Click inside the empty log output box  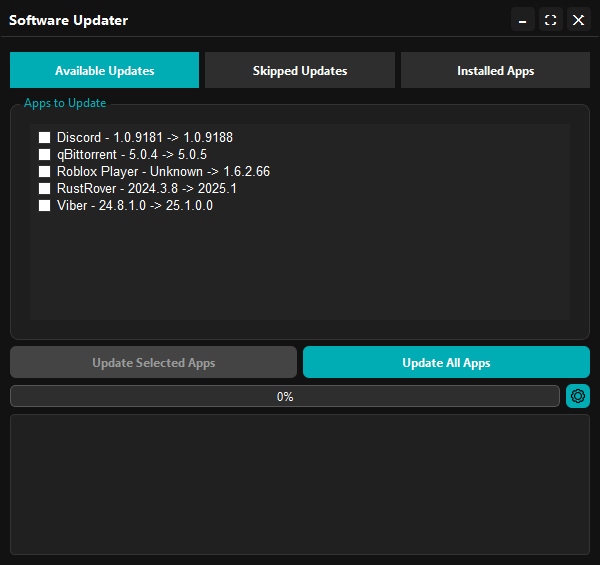300,484
